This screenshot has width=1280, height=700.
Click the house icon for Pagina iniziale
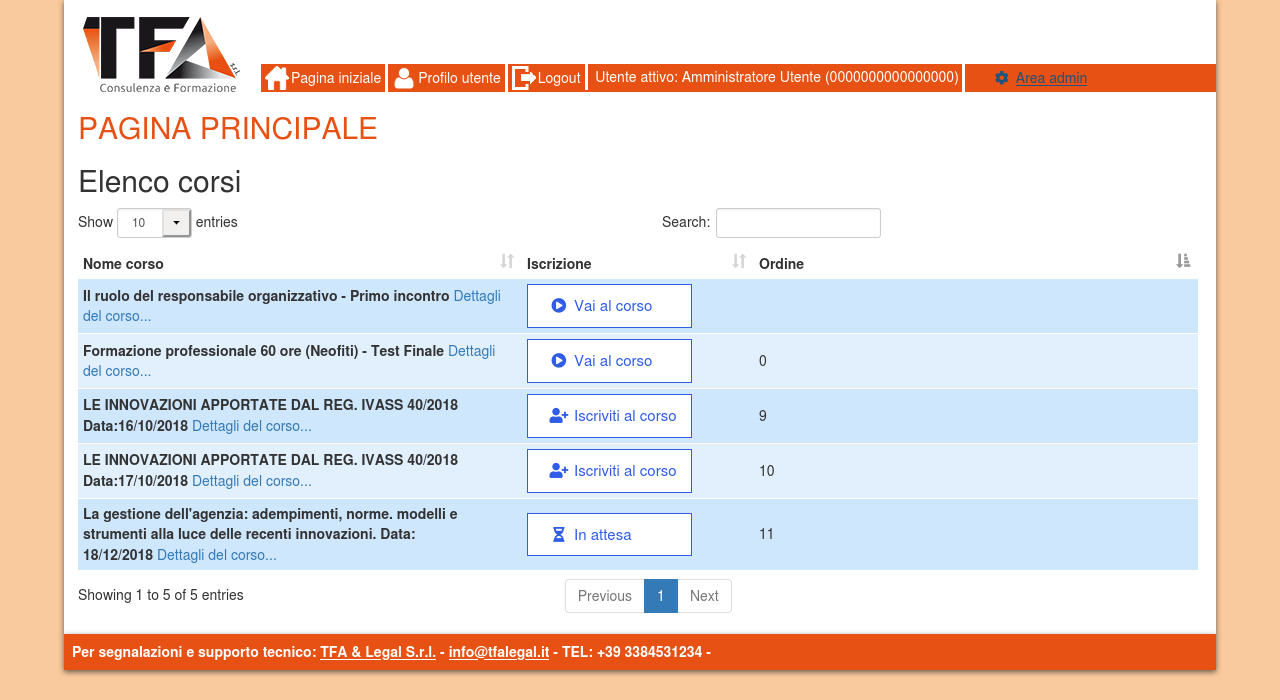[x=277, y=78]
